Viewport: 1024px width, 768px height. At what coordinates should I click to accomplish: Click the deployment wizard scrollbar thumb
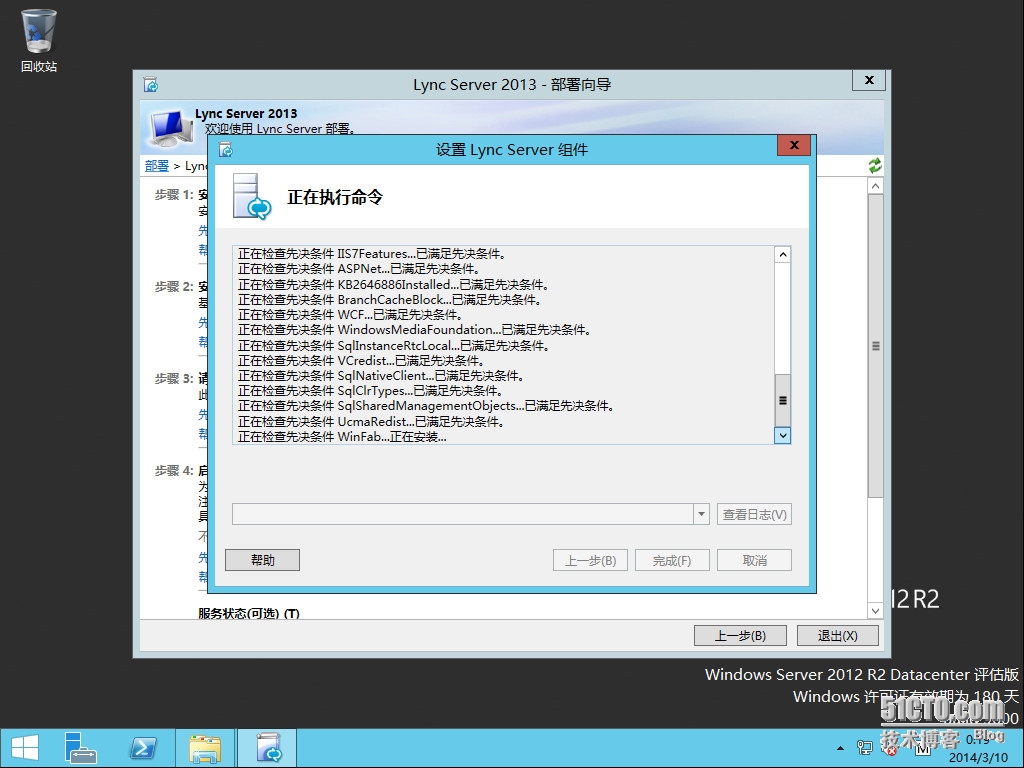(x=876, y=346)
